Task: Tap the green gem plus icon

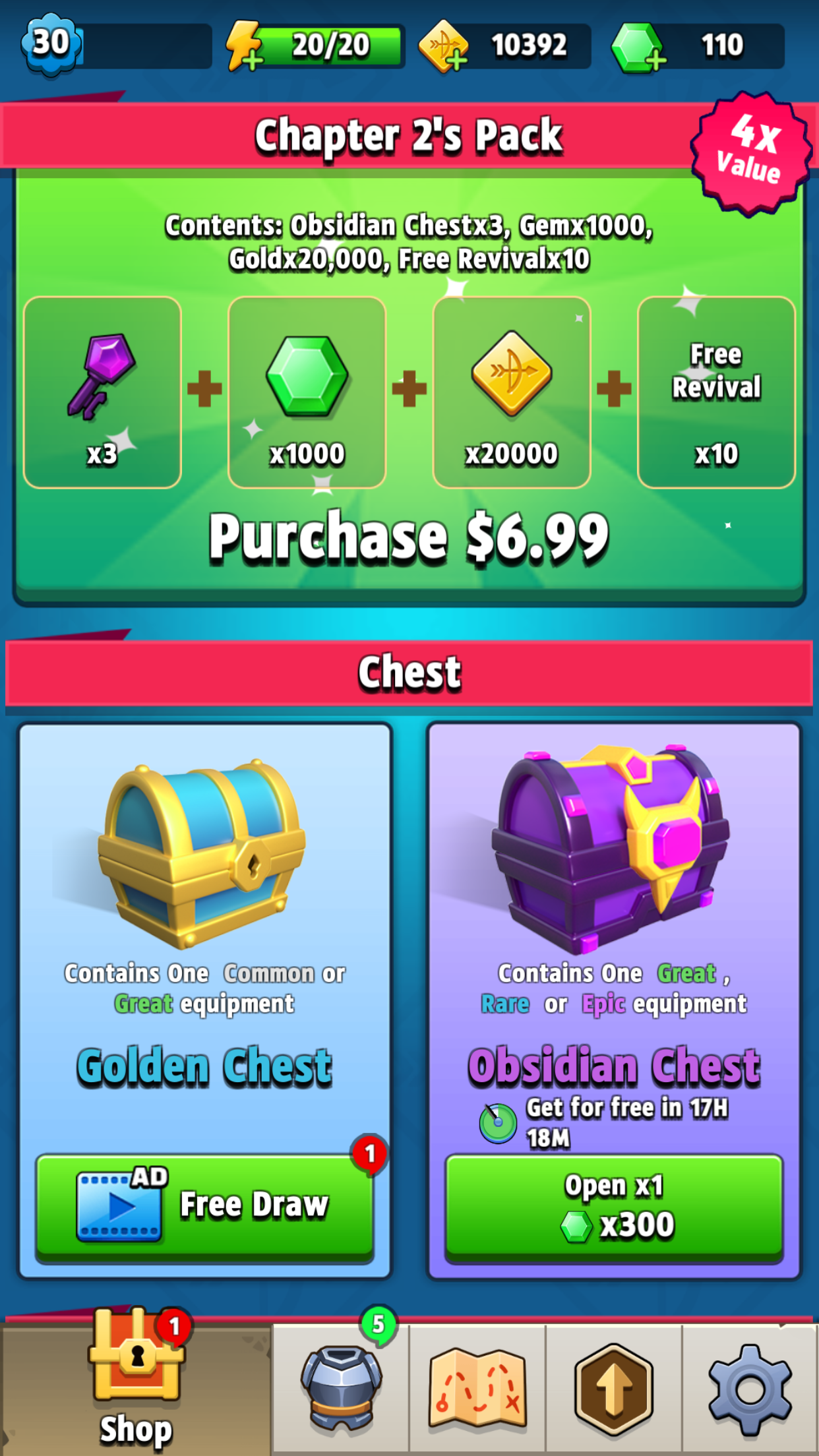Action: (x=636, y=47)
